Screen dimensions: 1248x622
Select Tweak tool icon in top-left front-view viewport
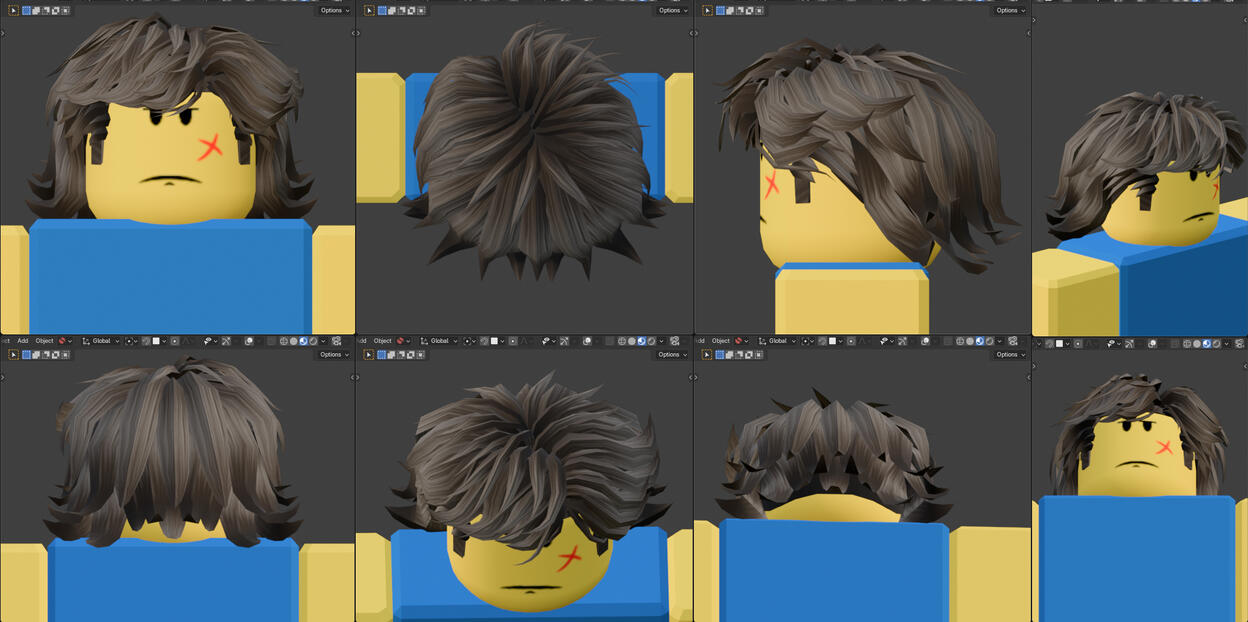coord(14,10)
